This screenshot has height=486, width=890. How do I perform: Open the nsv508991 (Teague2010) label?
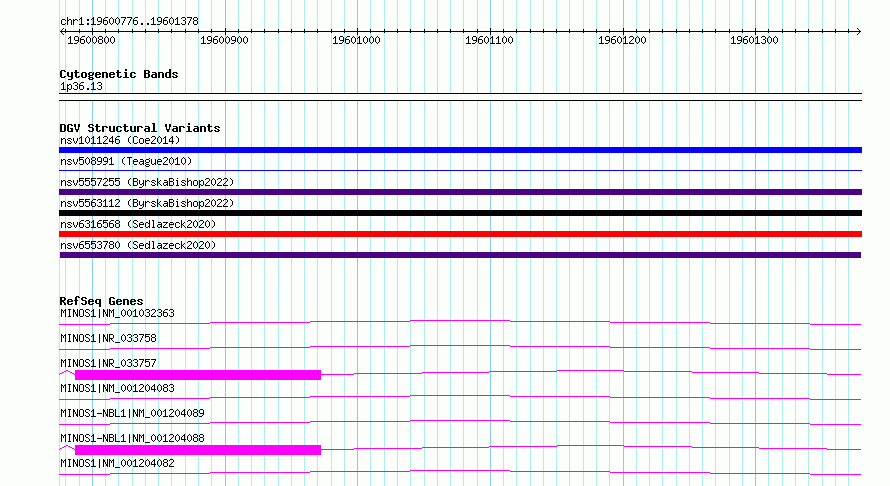tap(126, 161)
